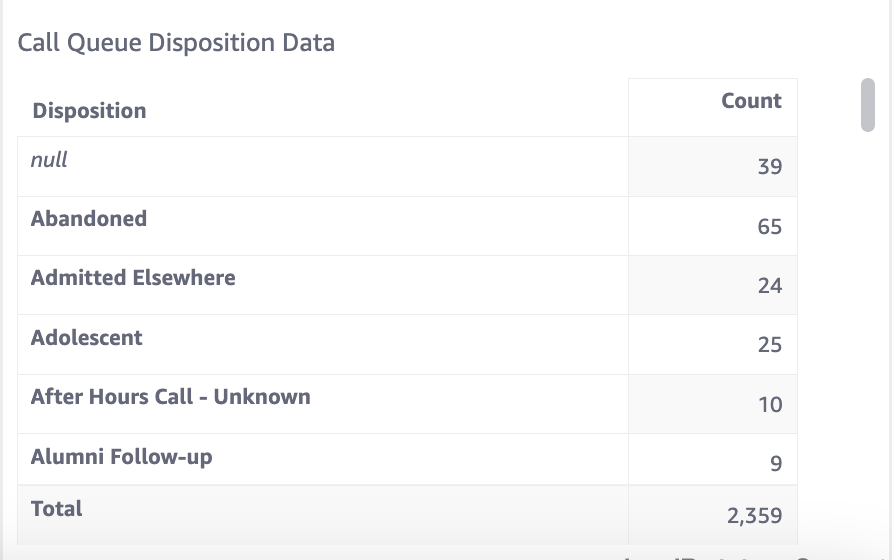
Task: Click count 24 for Admitted Elsewhere
Action: click(769, 286)
